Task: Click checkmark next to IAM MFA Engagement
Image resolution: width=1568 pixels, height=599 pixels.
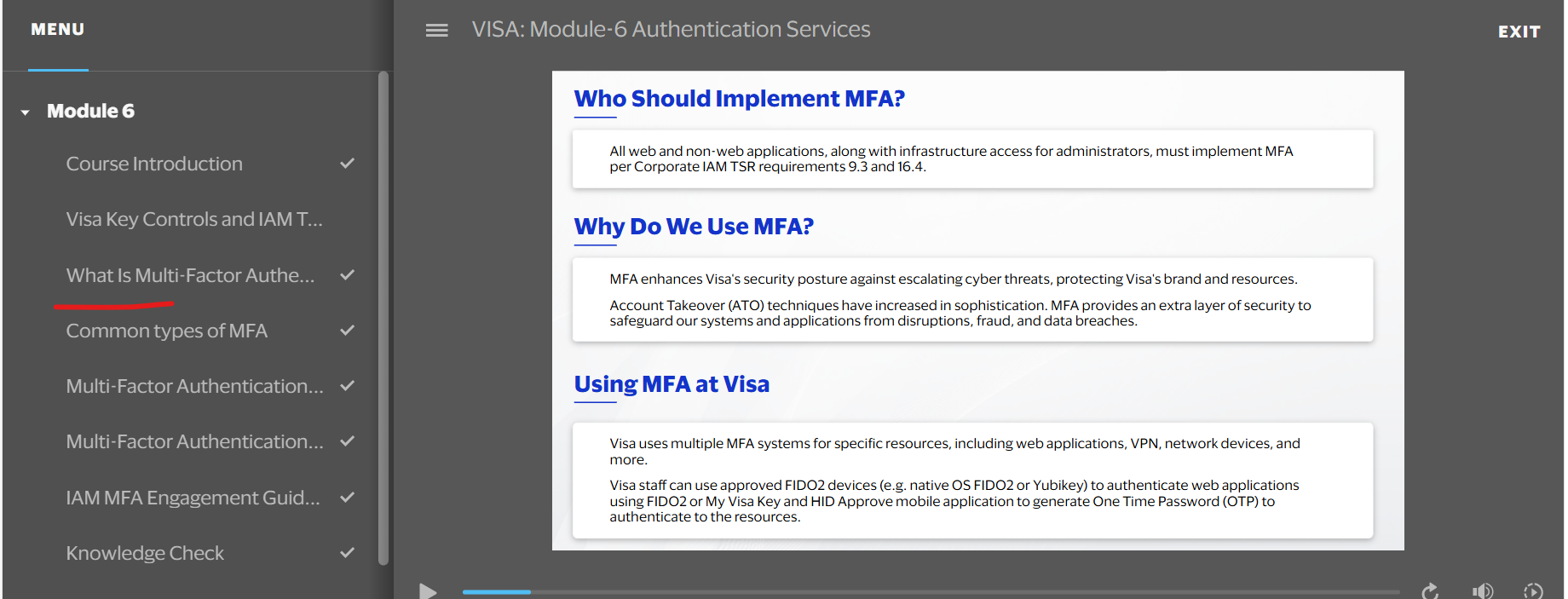Action: click(347, 497)
